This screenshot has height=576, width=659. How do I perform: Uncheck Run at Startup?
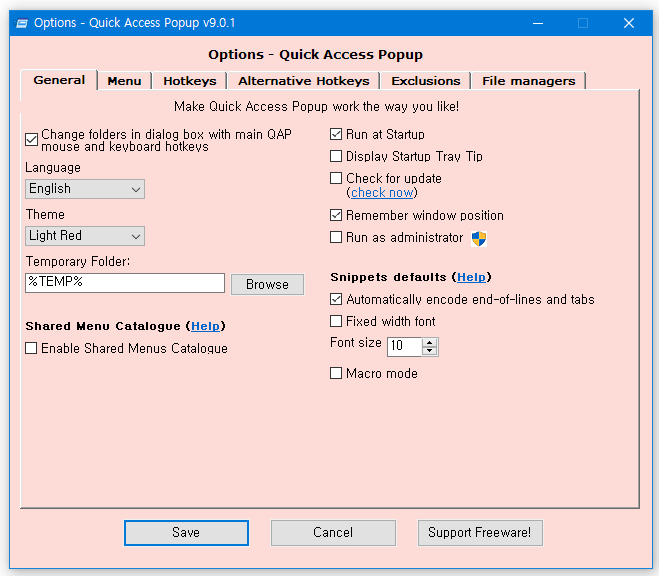coord(336,134)
